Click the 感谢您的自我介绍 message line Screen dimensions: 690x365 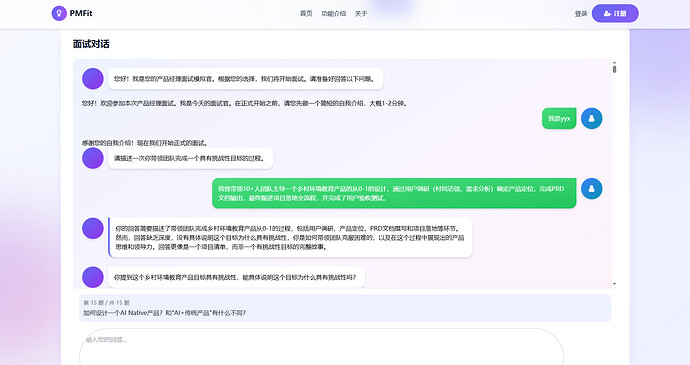click(x=145, y=143)
